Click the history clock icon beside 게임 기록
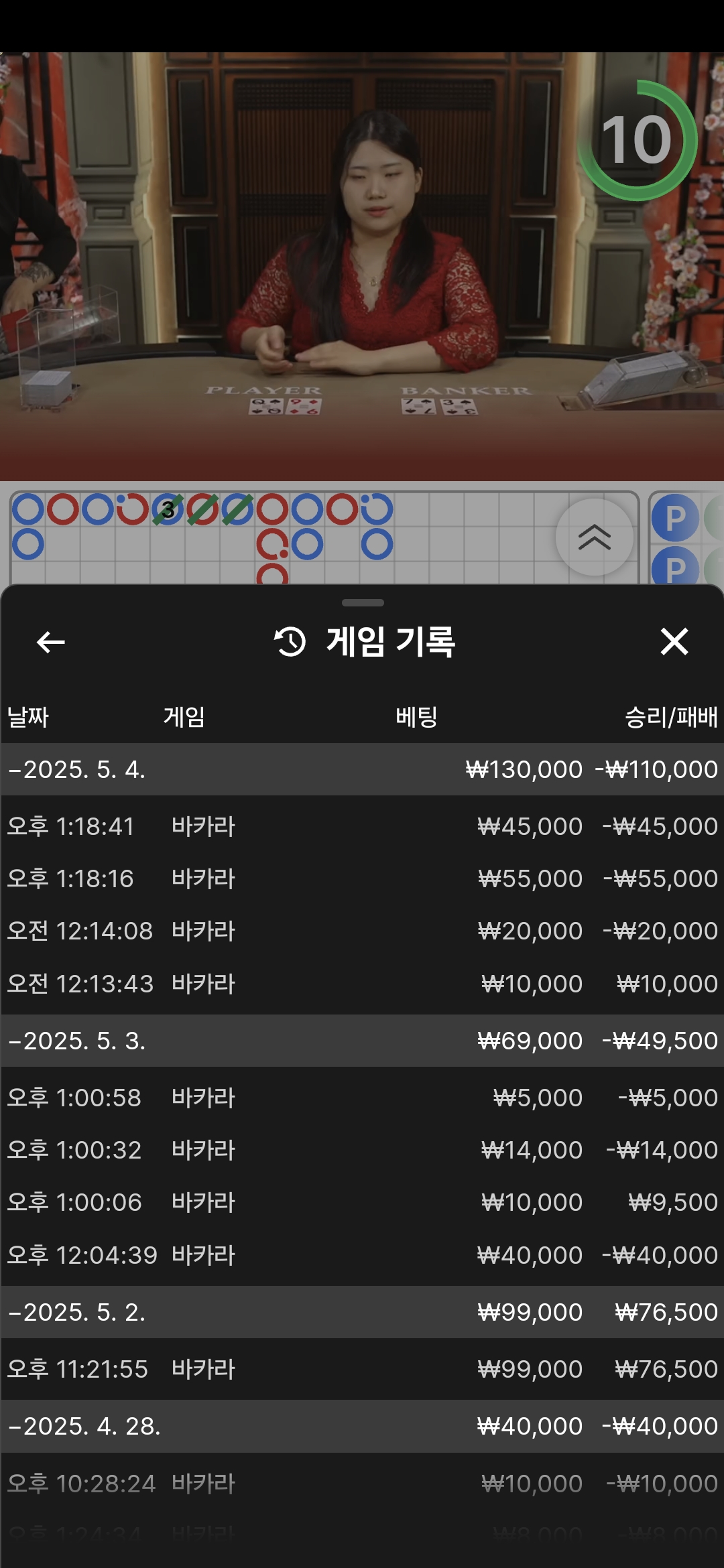This screenshot has height=1568, width=724. tap(290, 642)
